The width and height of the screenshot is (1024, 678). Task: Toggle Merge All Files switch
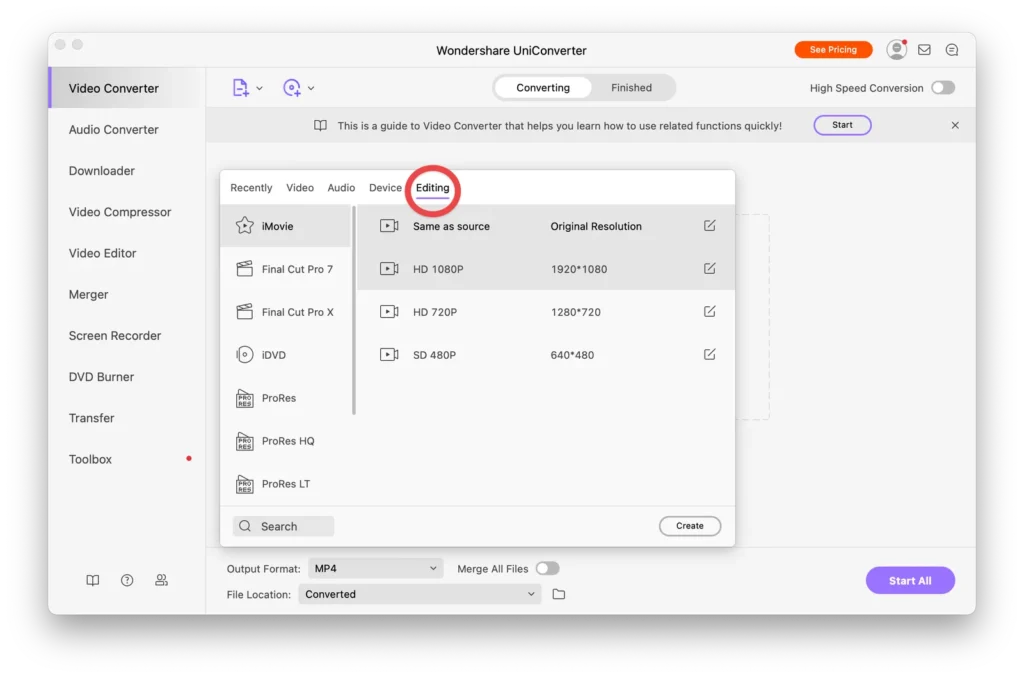click(547, 568)
